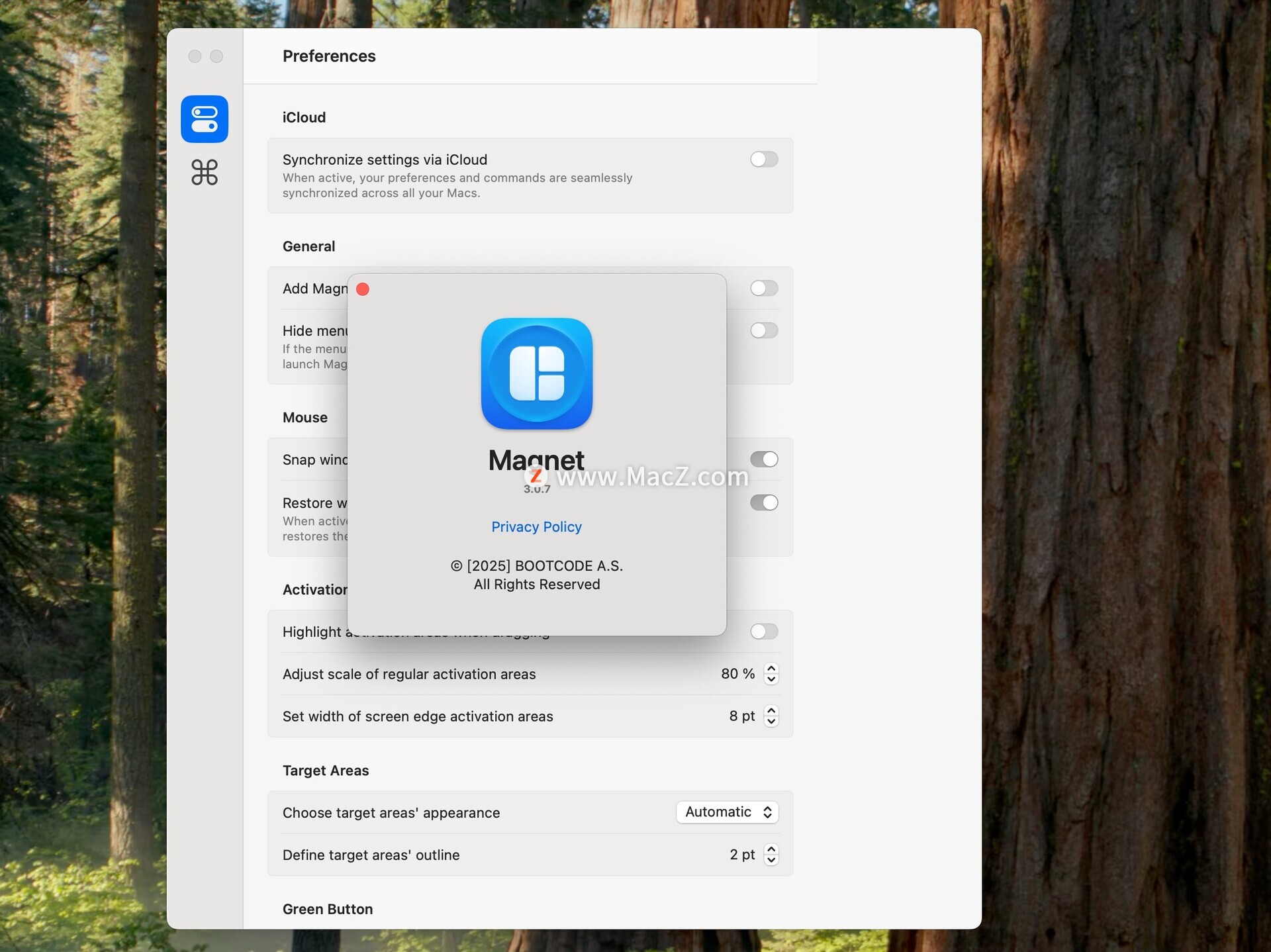Click 'Choose target areas' appearance' label
Screen dimensions: 1271x952
pos(391,813)
